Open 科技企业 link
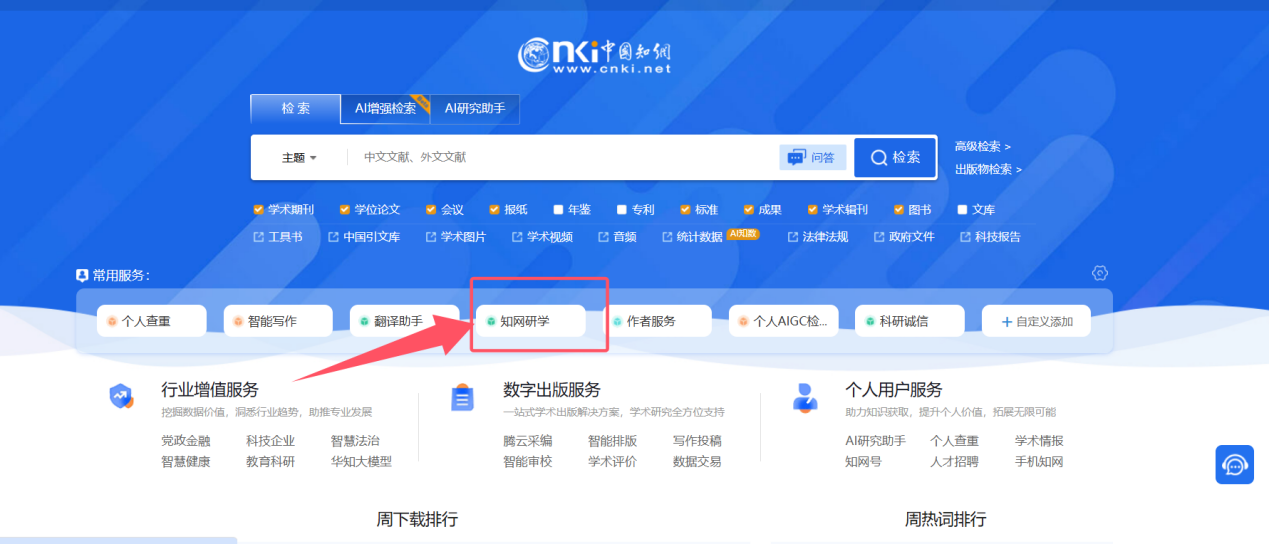1269x544 pixels. 271,441
